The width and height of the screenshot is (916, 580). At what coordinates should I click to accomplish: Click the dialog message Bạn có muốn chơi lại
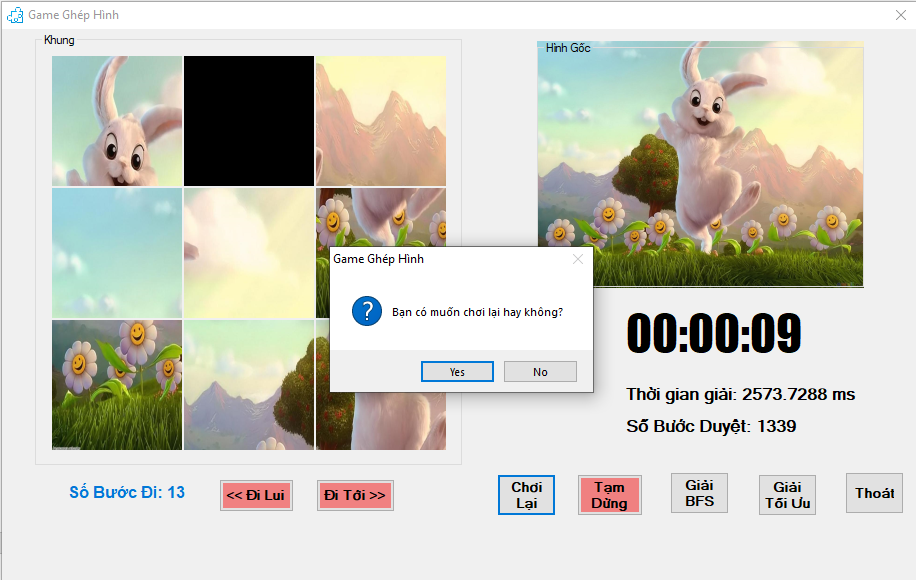point(477,312)
